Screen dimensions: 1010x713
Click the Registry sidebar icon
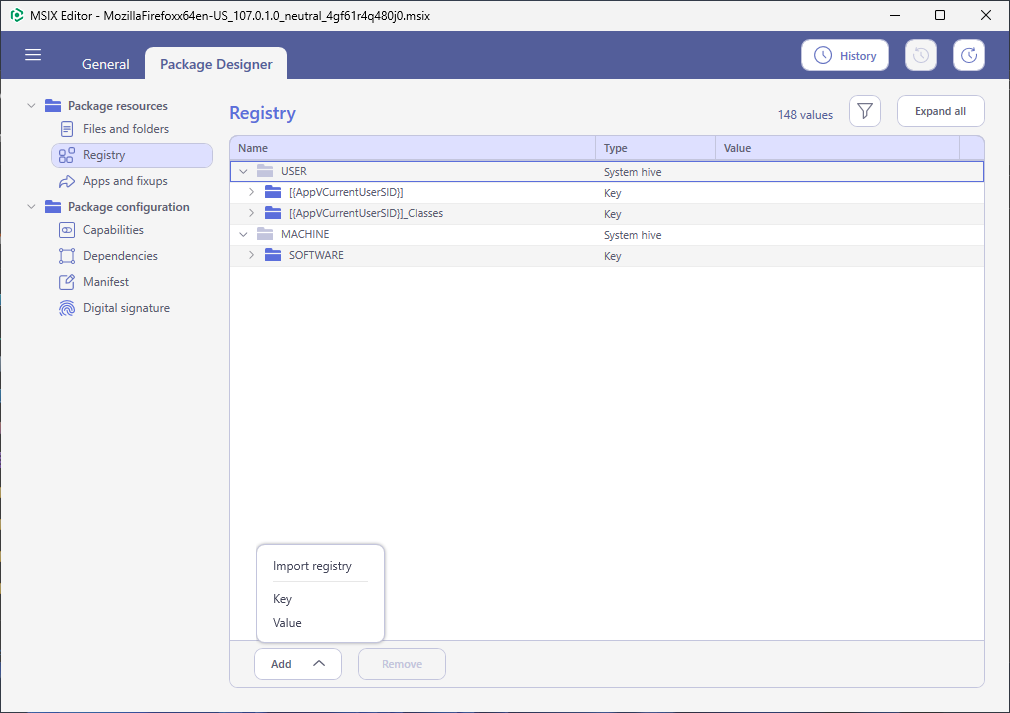[66, 155]
